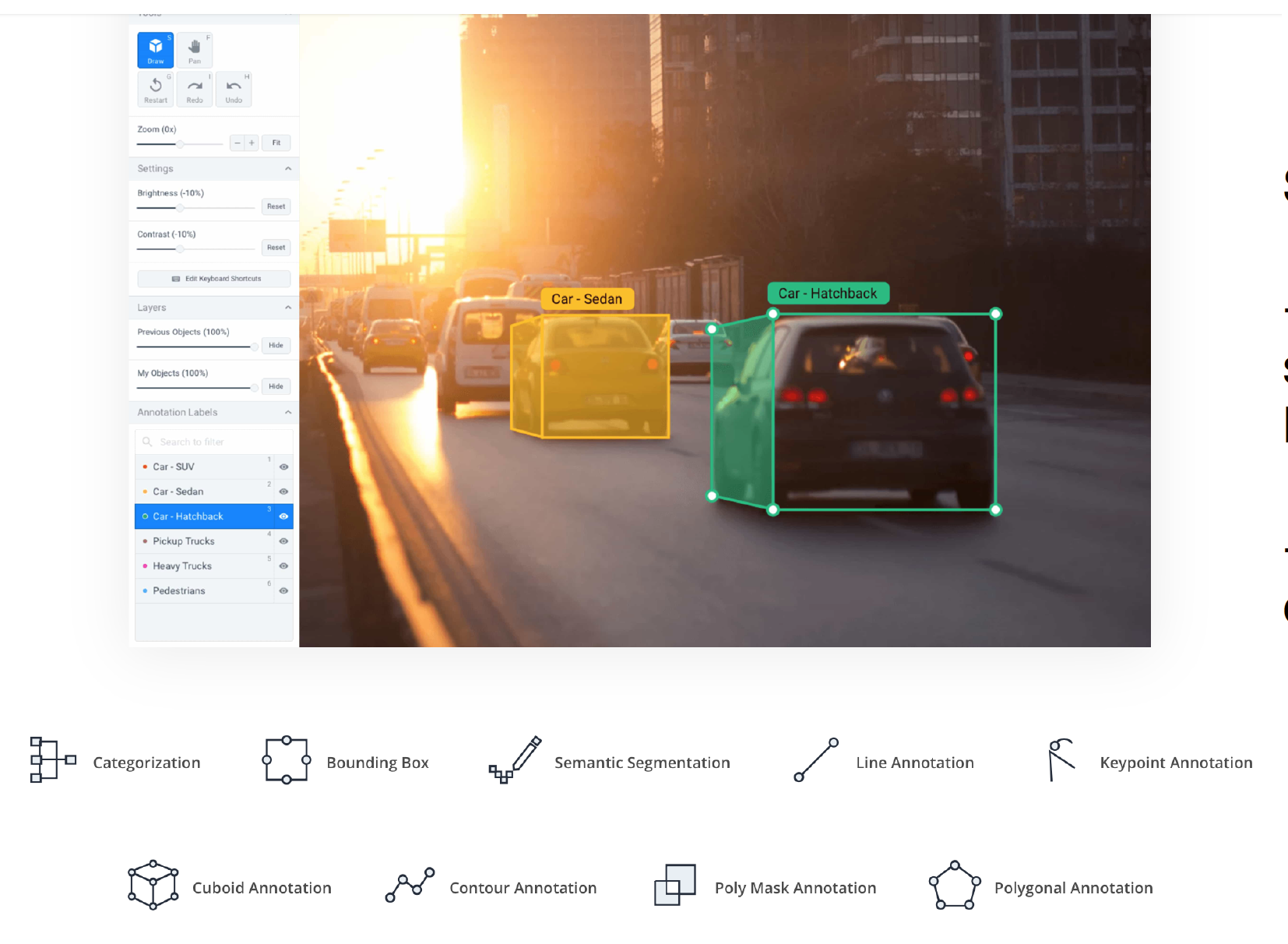Click the Search to filter field
1288x944 pixels.
point(214,442)
